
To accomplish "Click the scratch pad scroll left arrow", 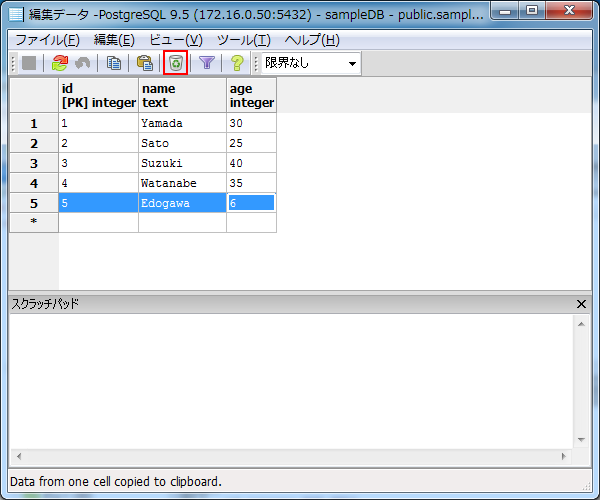I will (19, 456).
